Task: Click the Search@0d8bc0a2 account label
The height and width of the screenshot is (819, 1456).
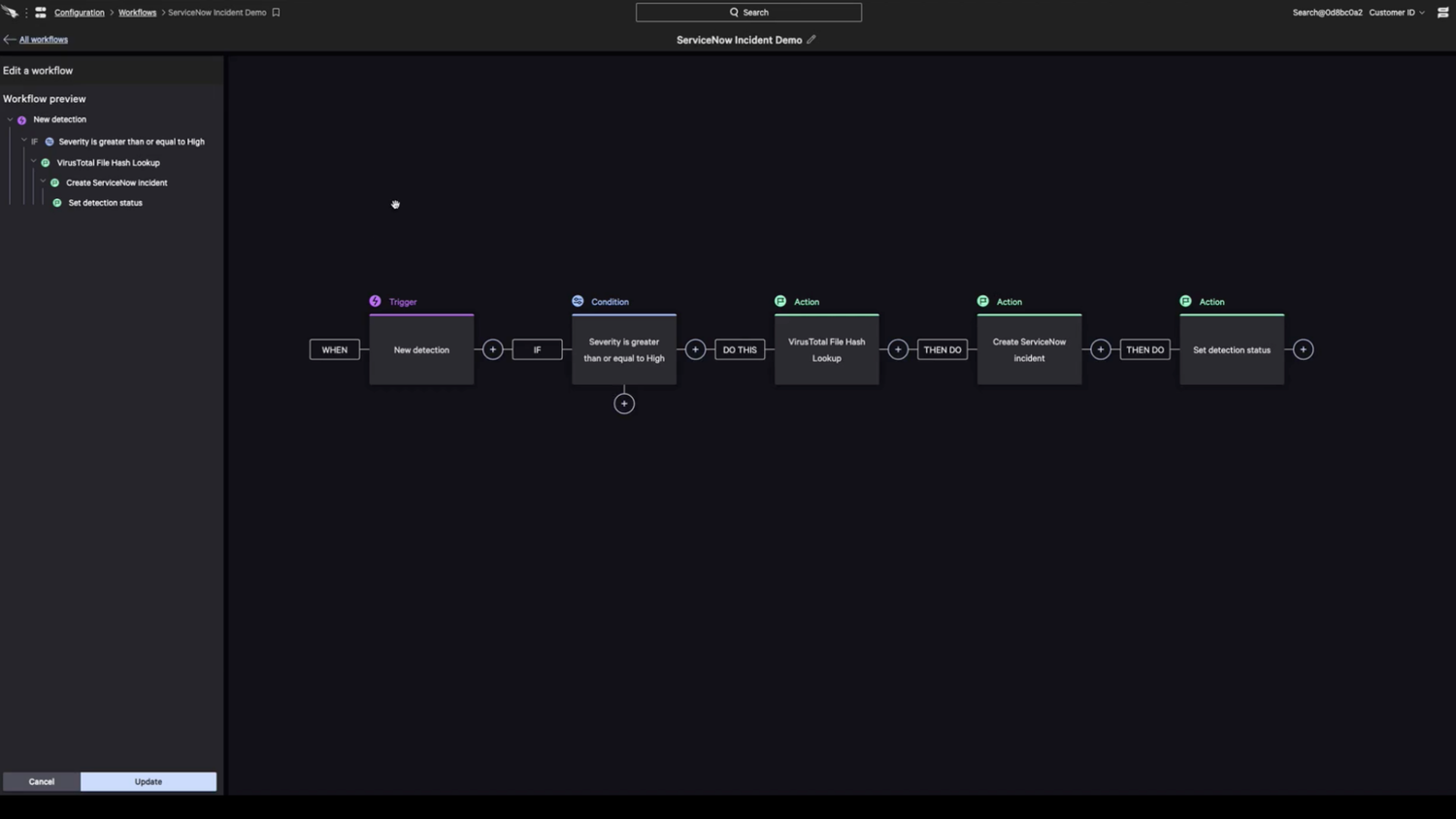Action: [1327, 13]
